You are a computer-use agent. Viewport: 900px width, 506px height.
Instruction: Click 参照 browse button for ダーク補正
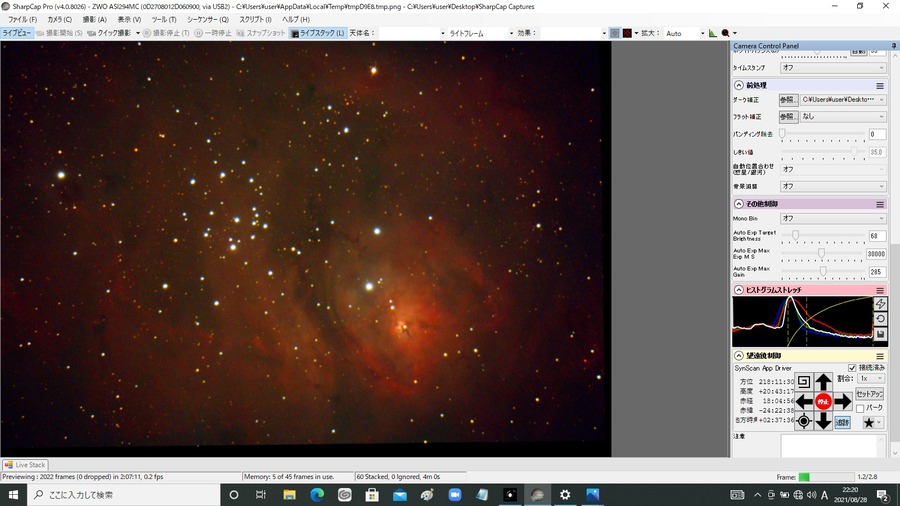click(x=789, y=100)
